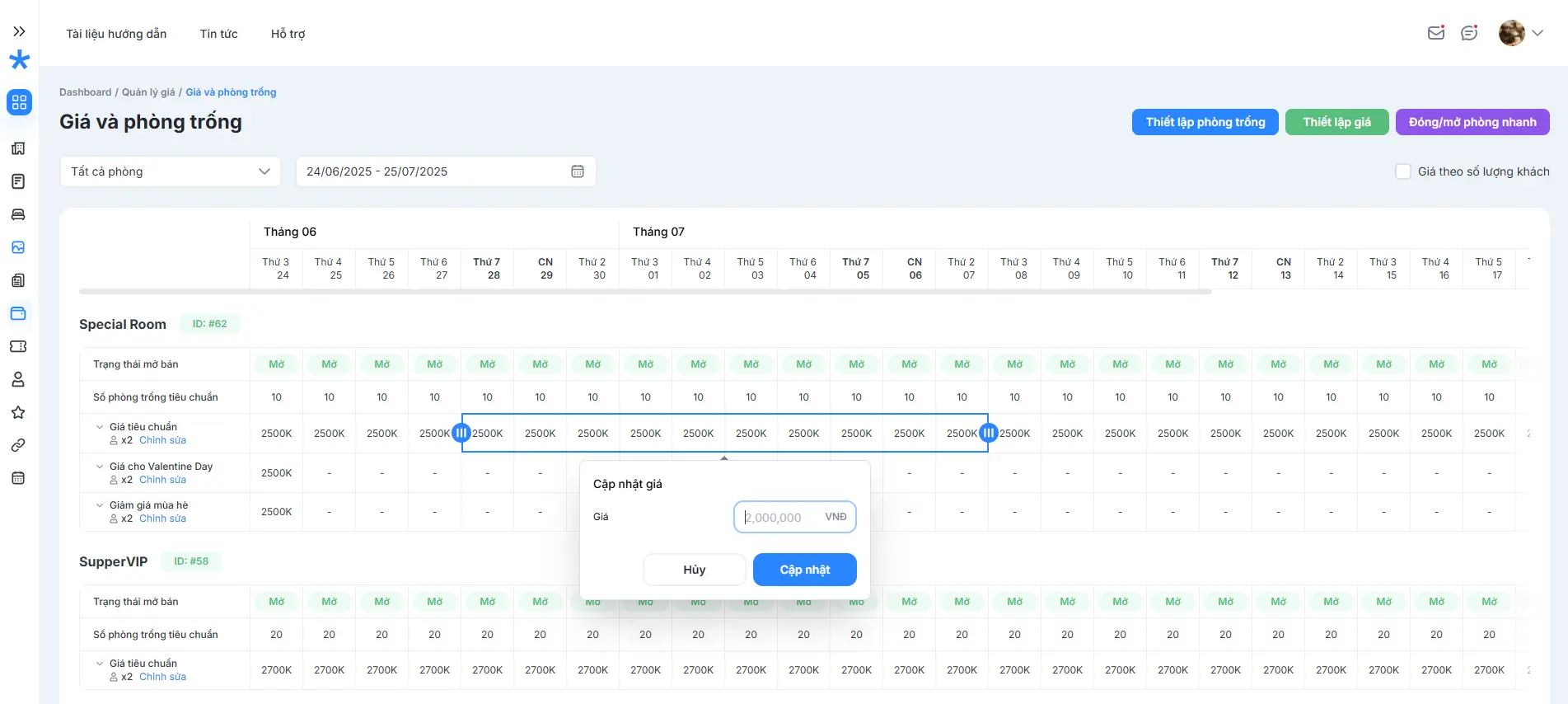Toggle 'Mở' status for SupperVIP on Thứ 3 24
The height and width of the screenshot is (704, 1568).
tap(277, 602)
